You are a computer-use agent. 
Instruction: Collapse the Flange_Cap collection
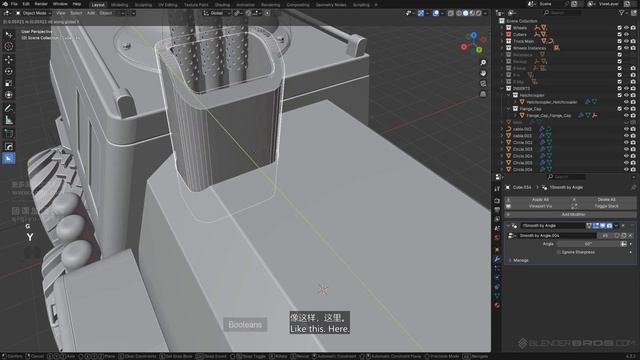509,109
